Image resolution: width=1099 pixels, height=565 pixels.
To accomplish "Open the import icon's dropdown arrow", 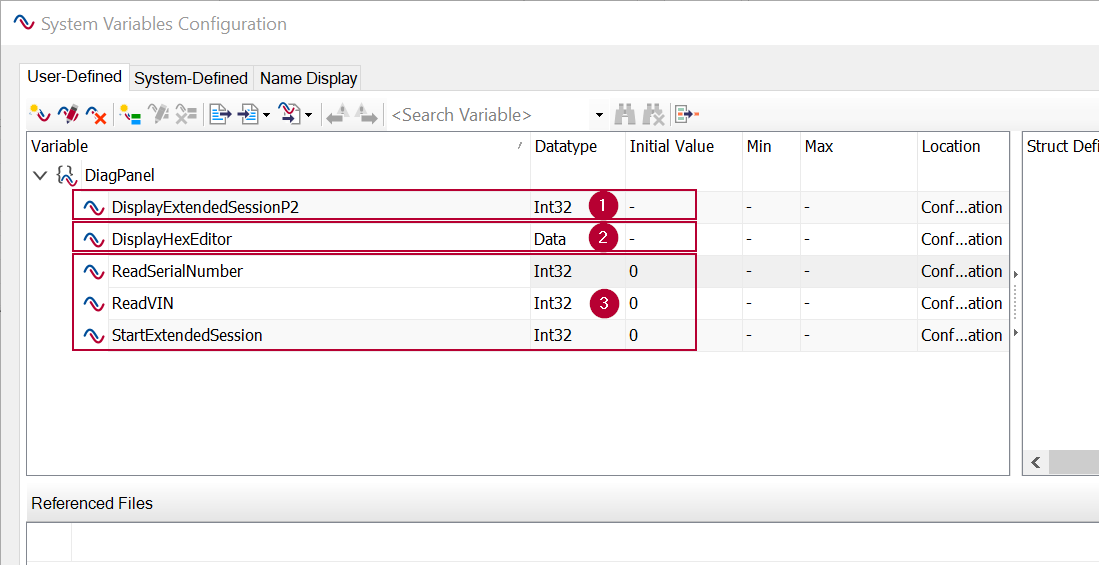I will (x=266, y=115).
